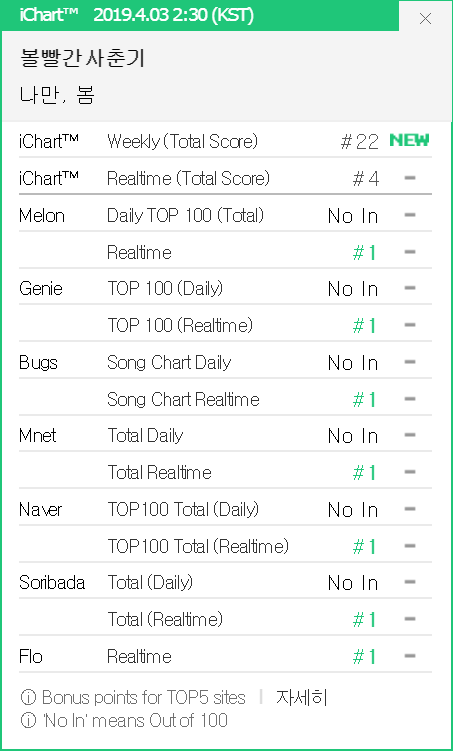Click Genie TOP 100 (Daily) No In
The width and height of the screenshot is (453, 752).
click(353, 289)
